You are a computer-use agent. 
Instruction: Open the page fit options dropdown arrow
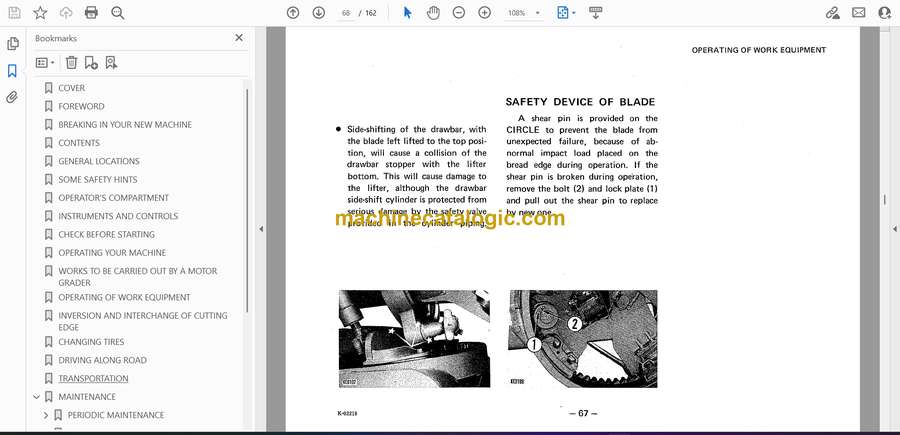click(x=573, y=13)
